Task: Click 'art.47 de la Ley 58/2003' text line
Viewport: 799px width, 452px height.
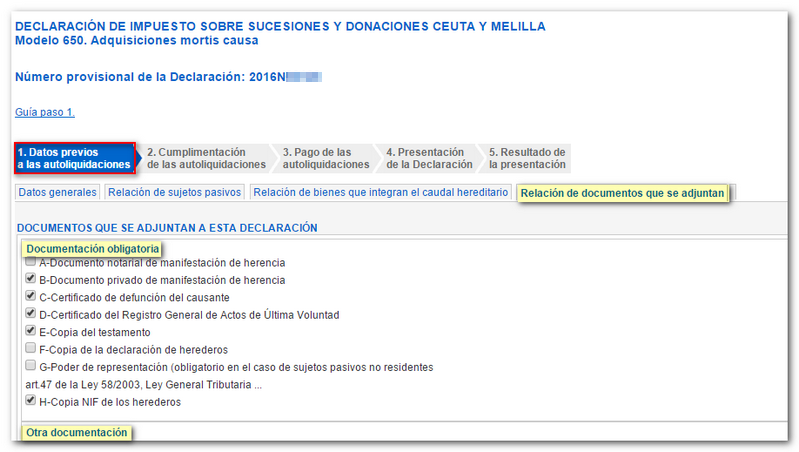Action: (x=144, y=385)
